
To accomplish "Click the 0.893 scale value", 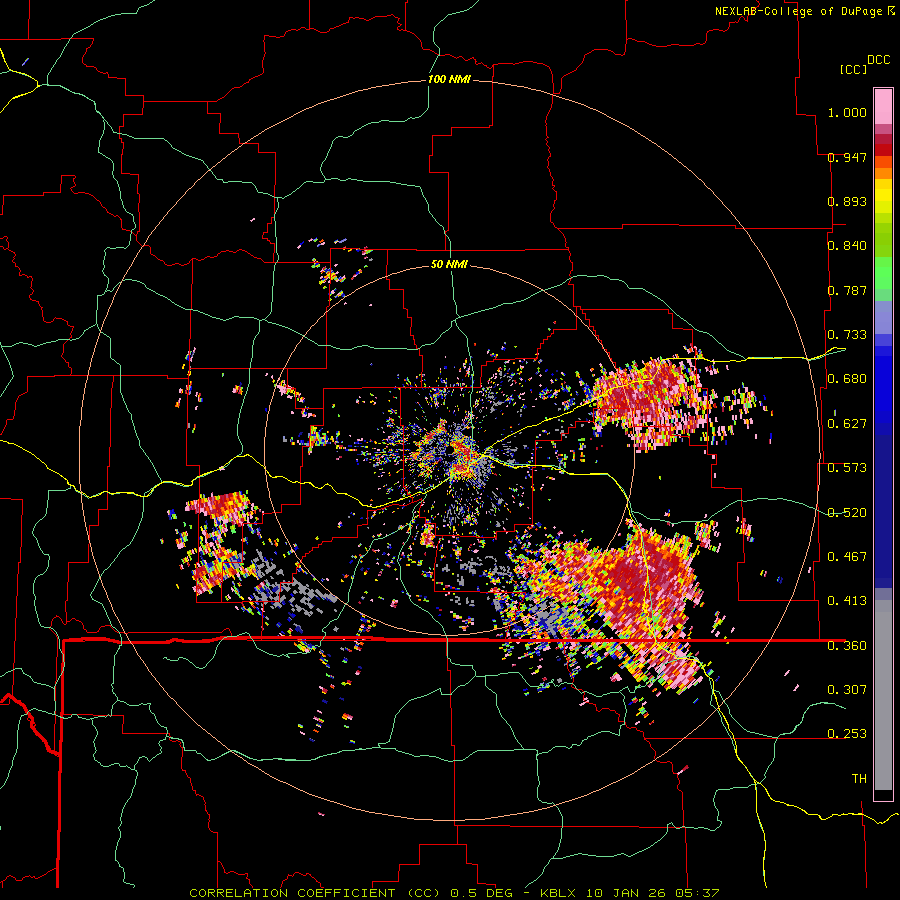I will pos(847,201).
